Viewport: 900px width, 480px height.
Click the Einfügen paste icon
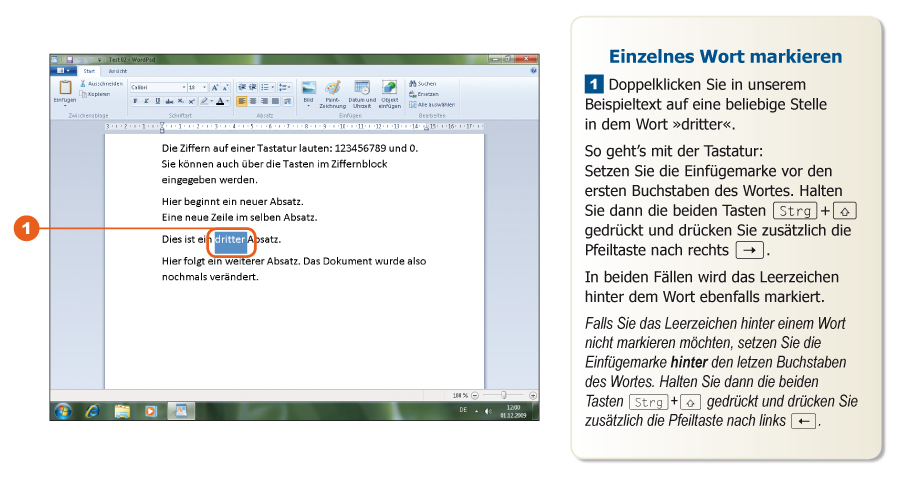(x=65, y=88)
